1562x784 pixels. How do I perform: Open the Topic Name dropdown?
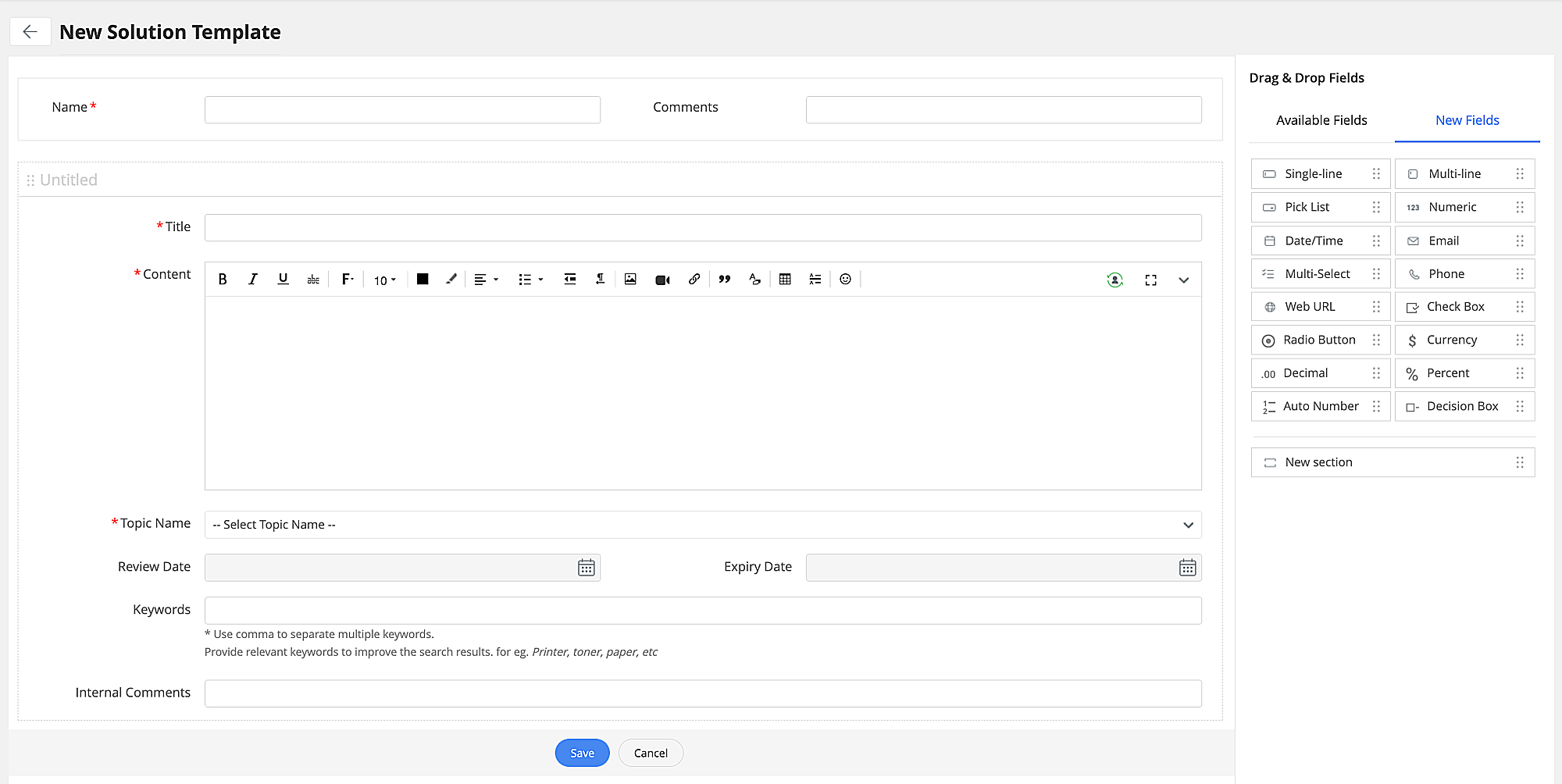pos(702,525)
